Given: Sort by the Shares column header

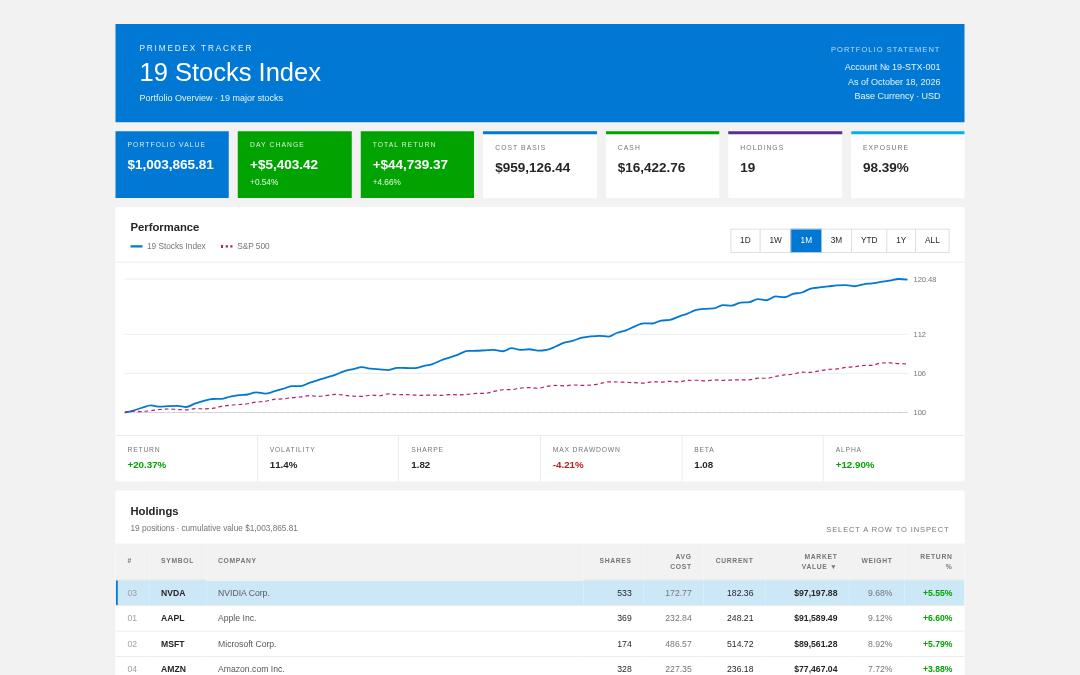Looking at the screenshot, I should 615,561.
